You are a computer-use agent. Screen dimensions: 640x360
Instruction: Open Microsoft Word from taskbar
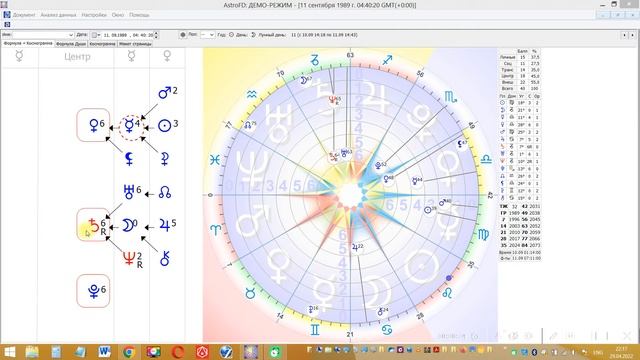point(104,352)
